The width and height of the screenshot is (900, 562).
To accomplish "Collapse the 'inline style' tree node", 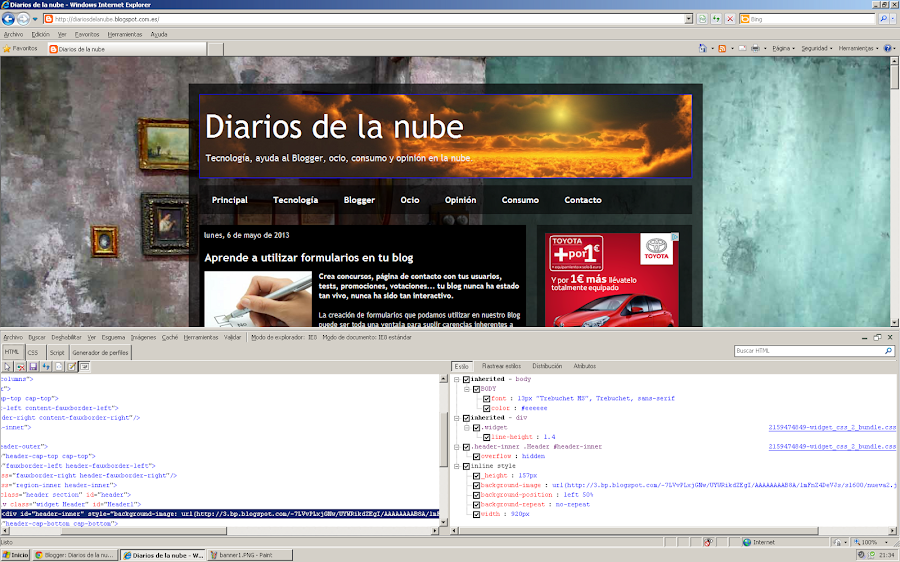I will tap(457, 466).
